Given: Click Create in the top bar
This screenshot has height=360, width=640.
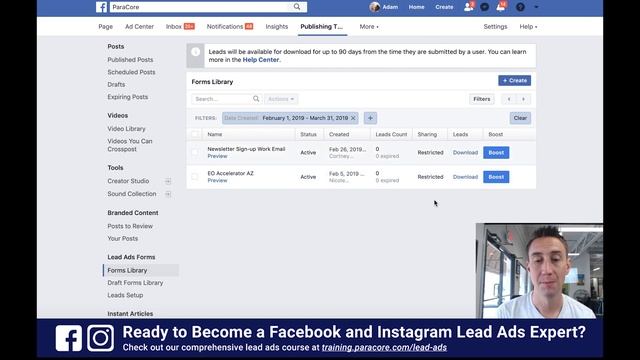Looking at the screenshot, I should pyautogui.click(x=444, y=7).
